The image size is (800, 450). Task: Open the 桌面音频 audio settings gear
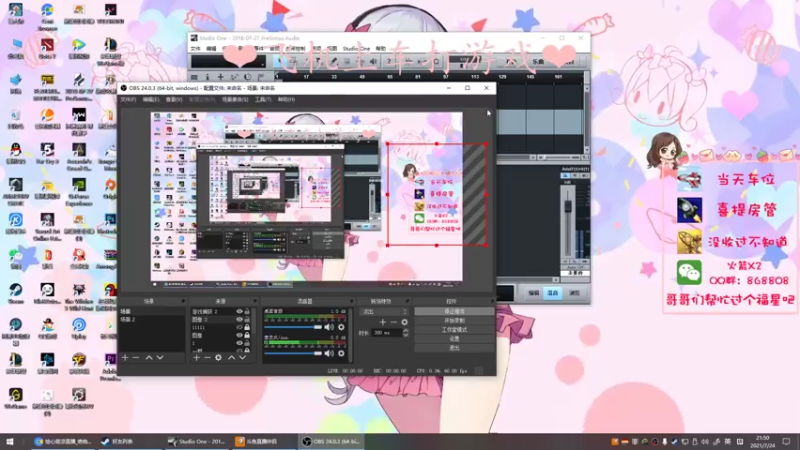click(341, 327)
